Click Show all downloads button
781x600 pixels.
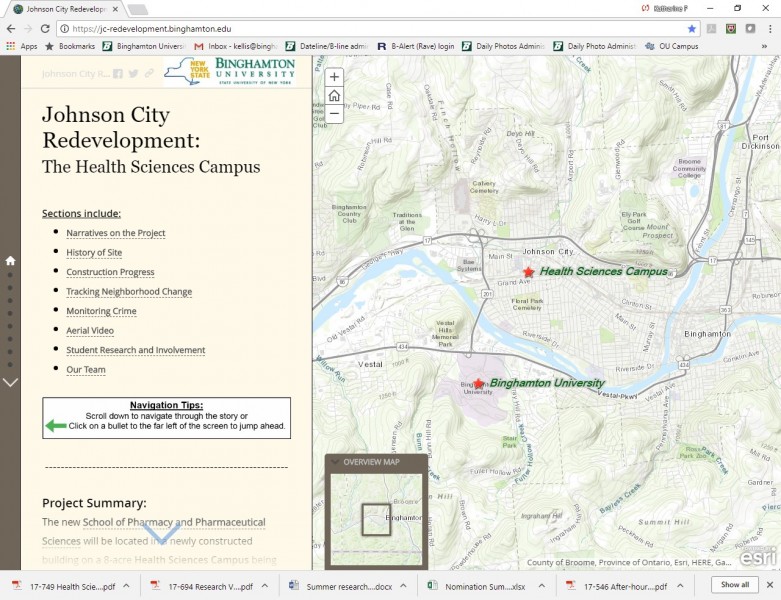pos(734,585)
